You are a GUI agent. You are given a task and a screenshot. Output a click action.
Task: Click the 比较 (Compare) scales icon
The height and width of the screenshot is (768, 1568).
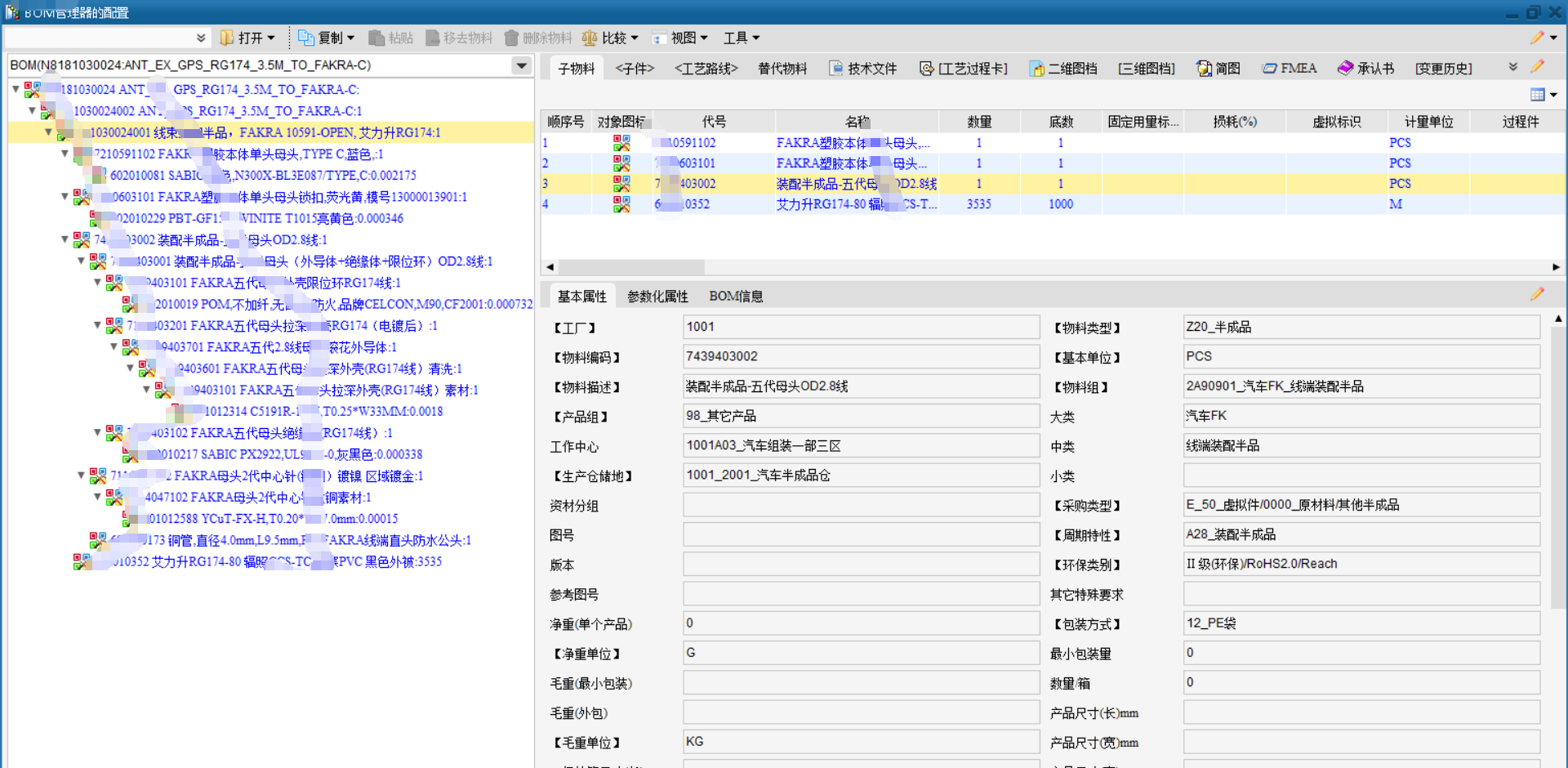[x=590, y=38]
